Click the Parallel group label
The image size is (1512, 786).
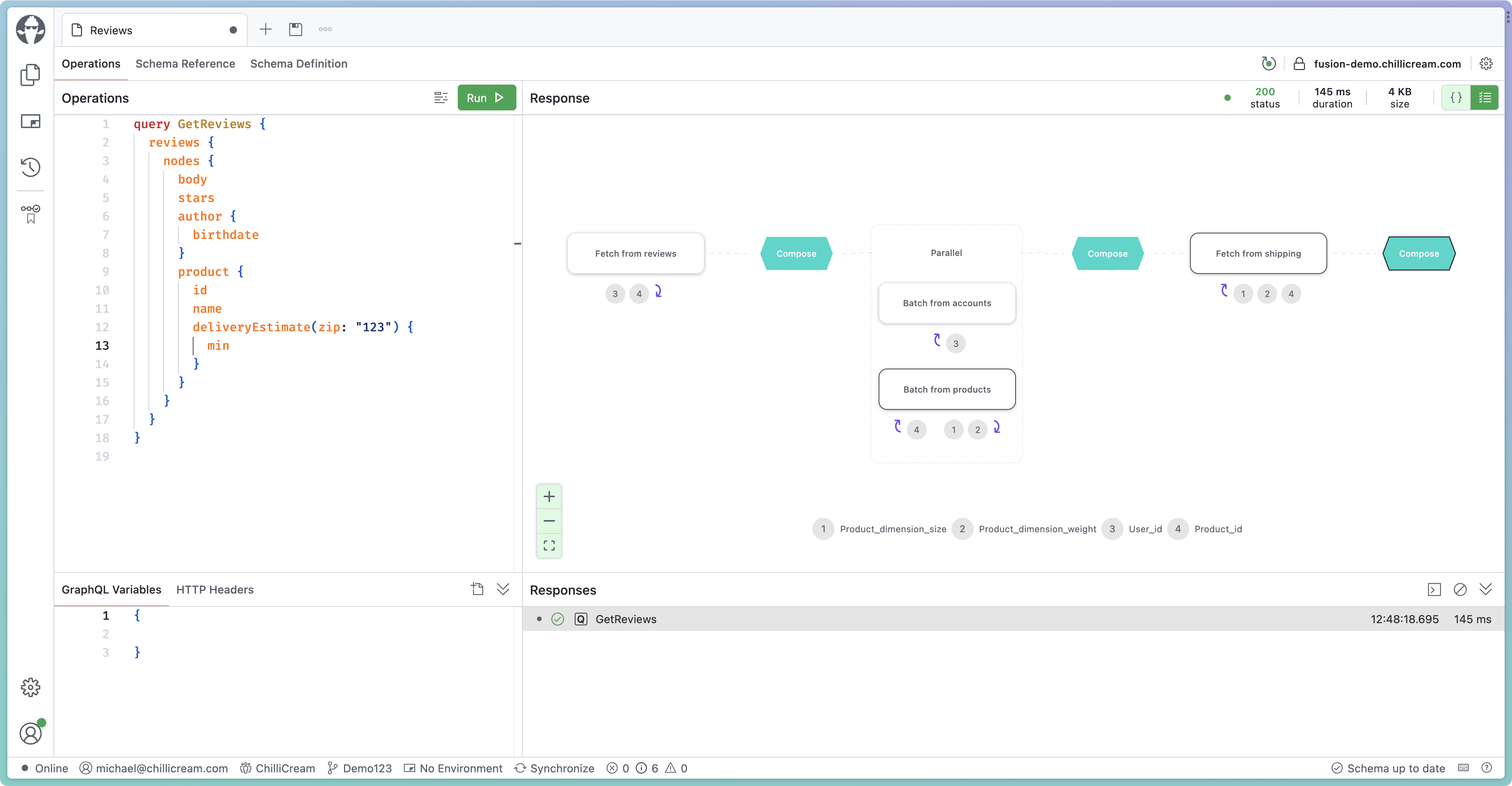click(x=946, y=253)
